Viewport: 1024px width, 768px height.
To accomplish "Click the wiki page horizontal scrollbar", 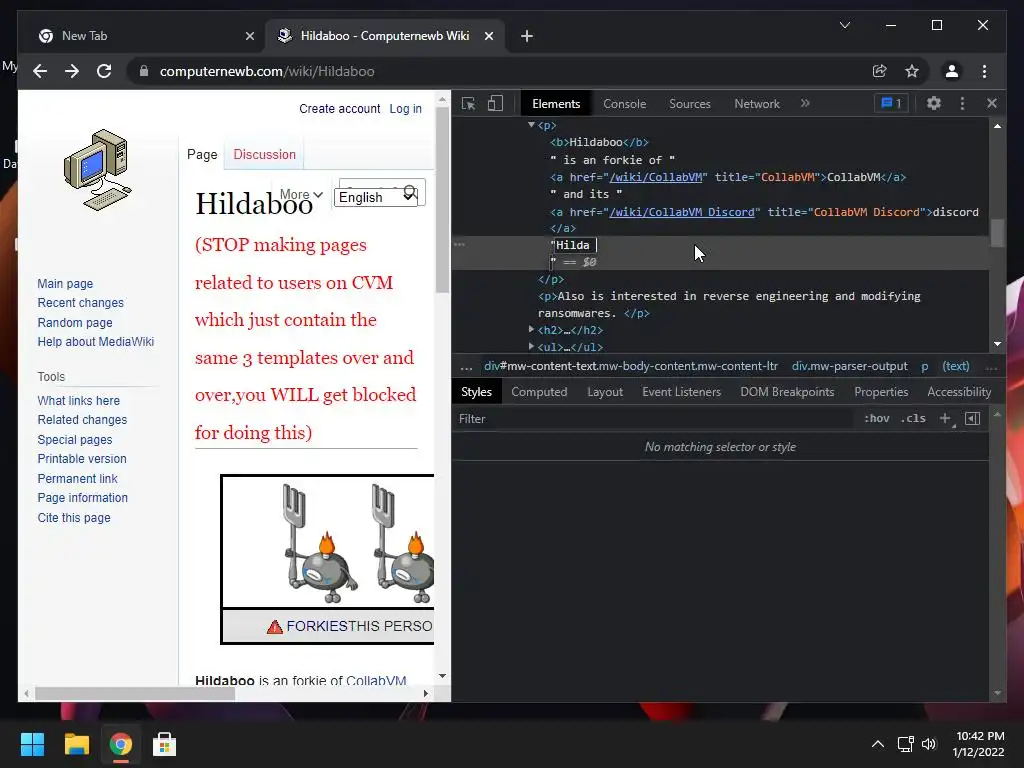I will point(135,694).
